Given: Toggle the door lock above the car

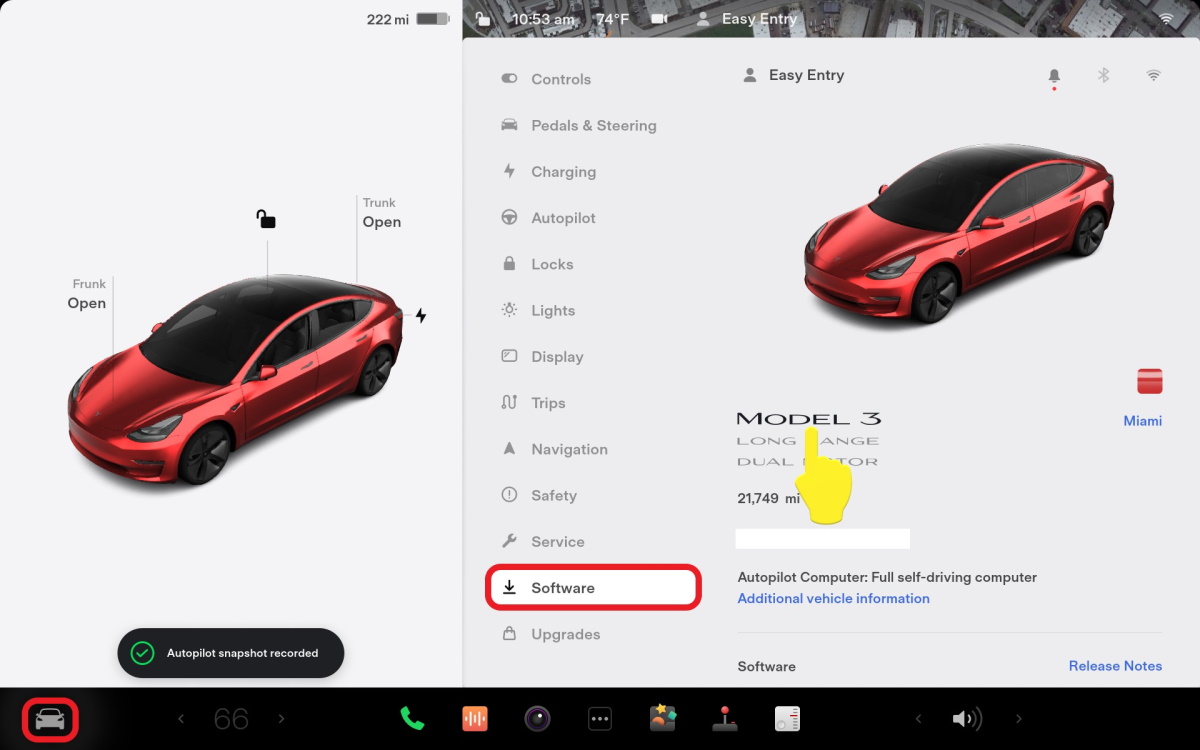Looking at the screenshot, I should [x=266, y=218].
